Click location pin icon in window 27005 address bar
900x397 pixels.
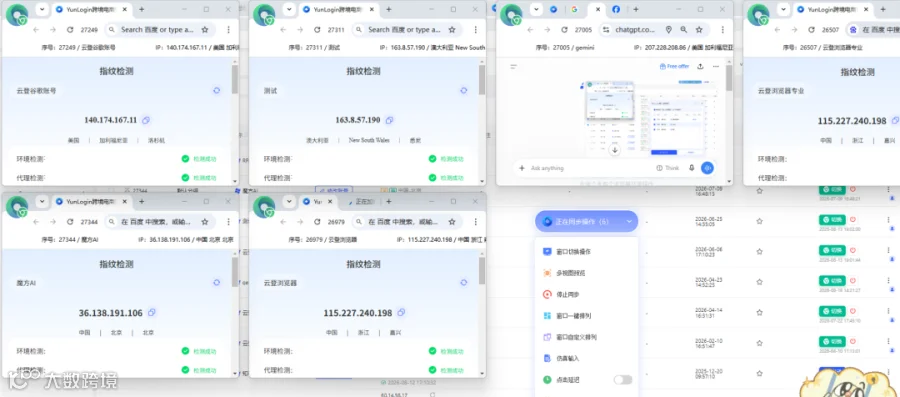(669, 30)
